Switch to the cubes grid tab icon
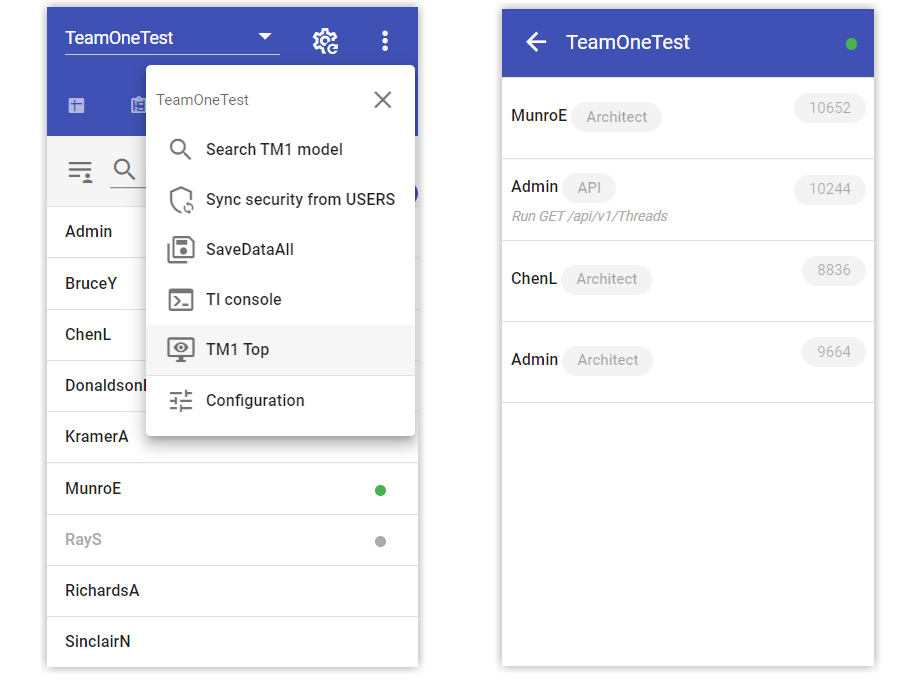921x690 pixels. point(76,106)
